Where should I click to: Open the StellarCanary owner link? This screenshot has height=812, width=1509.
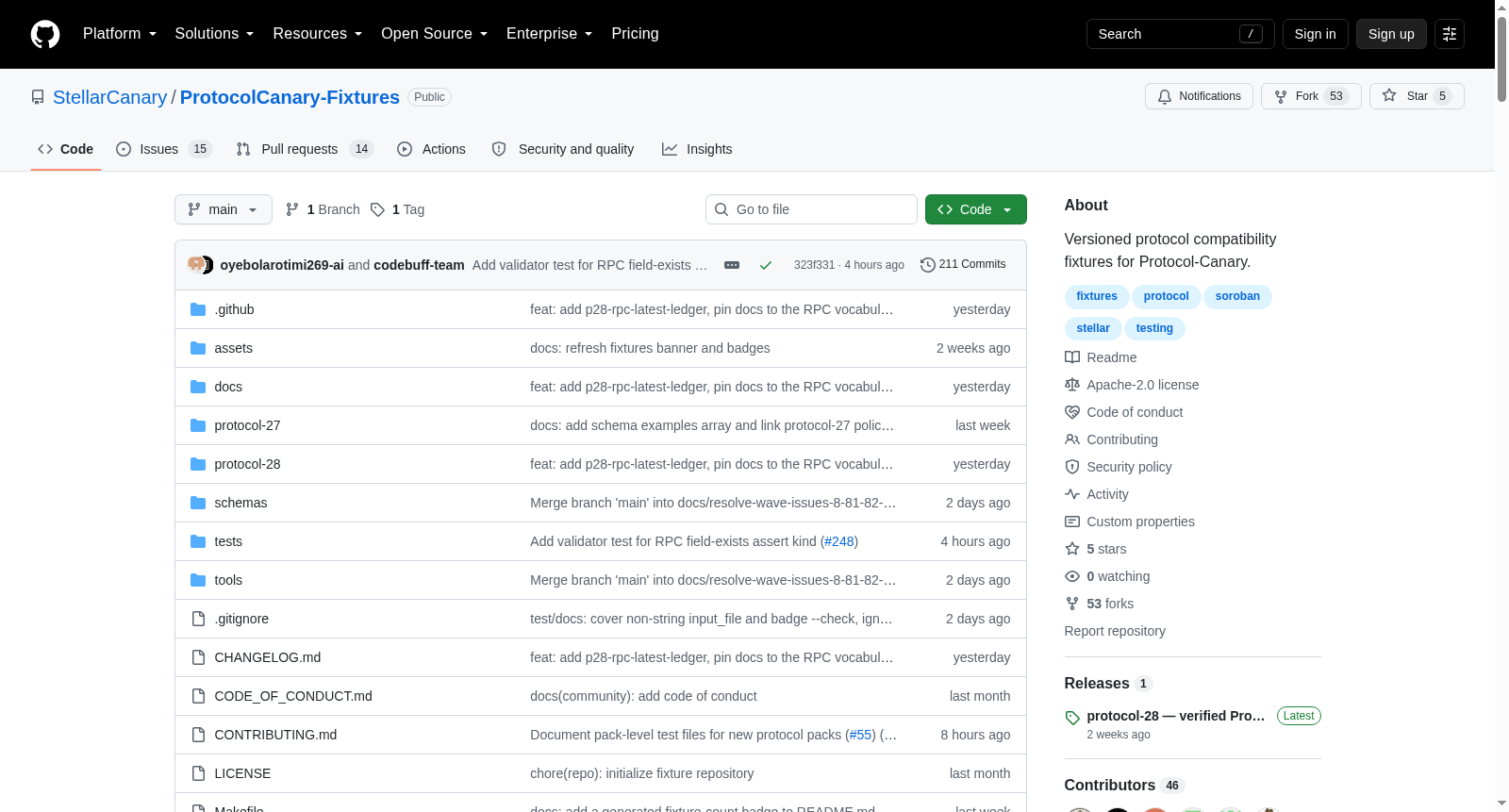point(109,97)
